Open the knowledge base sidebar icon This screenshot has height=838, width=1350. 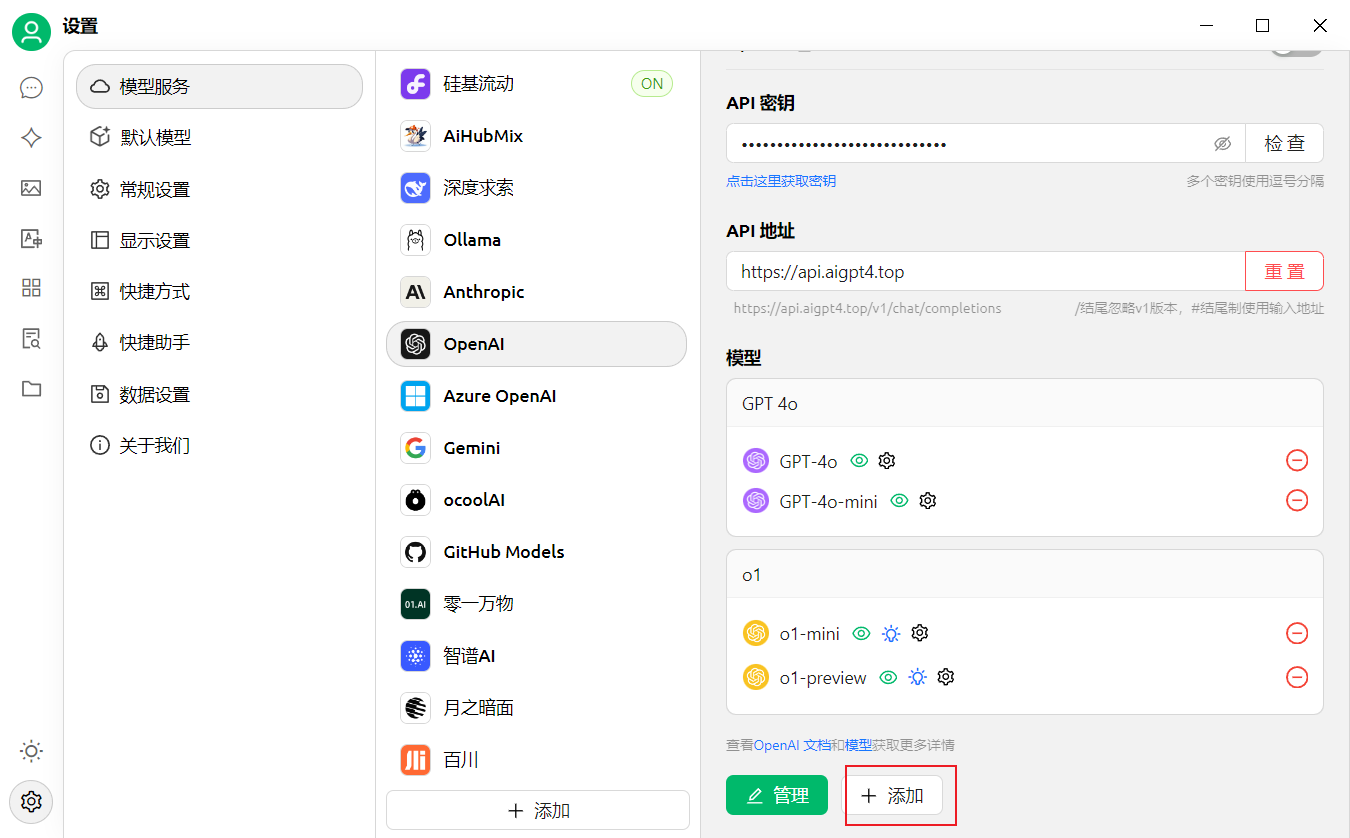(x=32, y=338)
